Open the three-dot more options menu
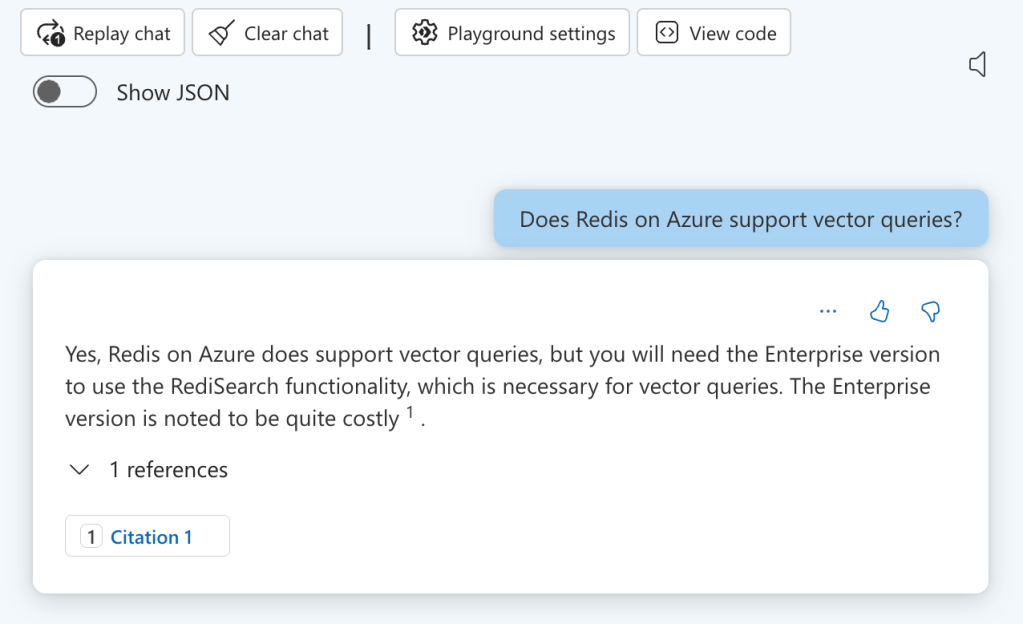This screenshot has height=624, width=1023. pos(828,312)
